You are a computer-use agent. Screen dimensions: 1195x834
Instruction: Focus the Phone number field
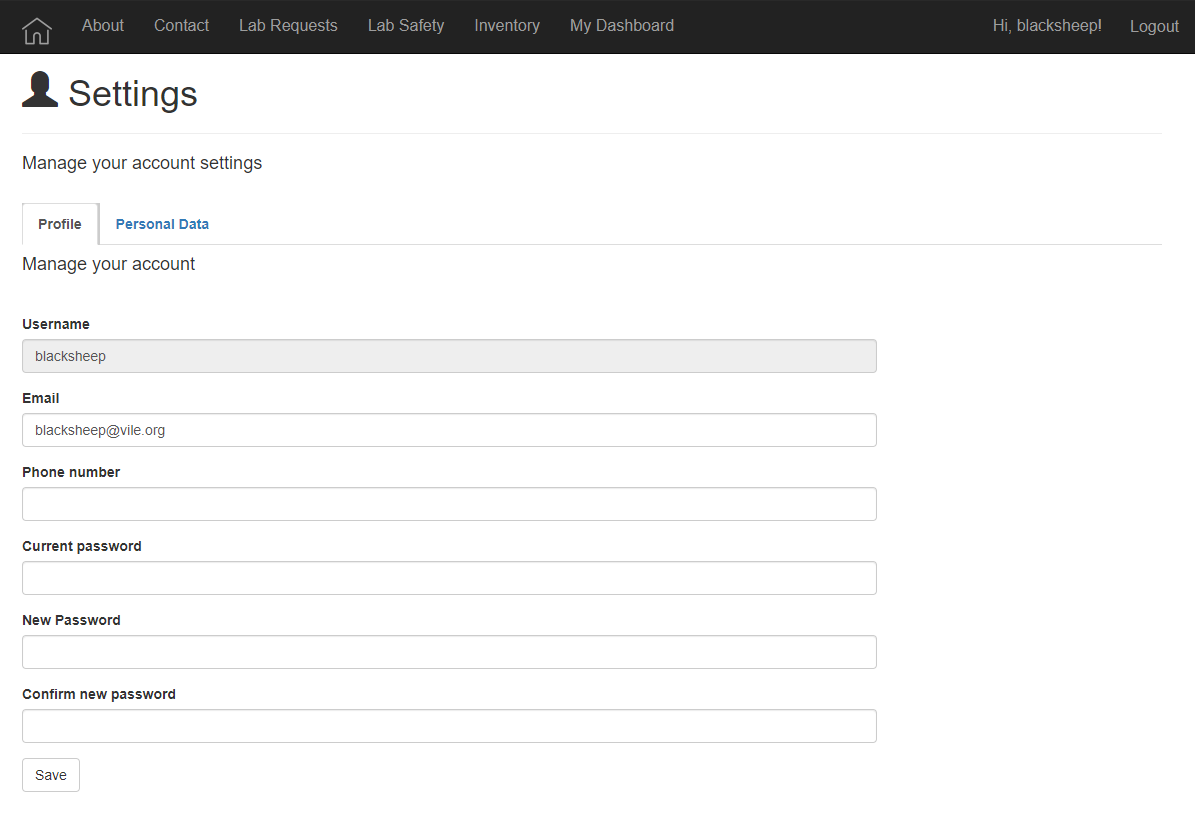click(449, 504)
